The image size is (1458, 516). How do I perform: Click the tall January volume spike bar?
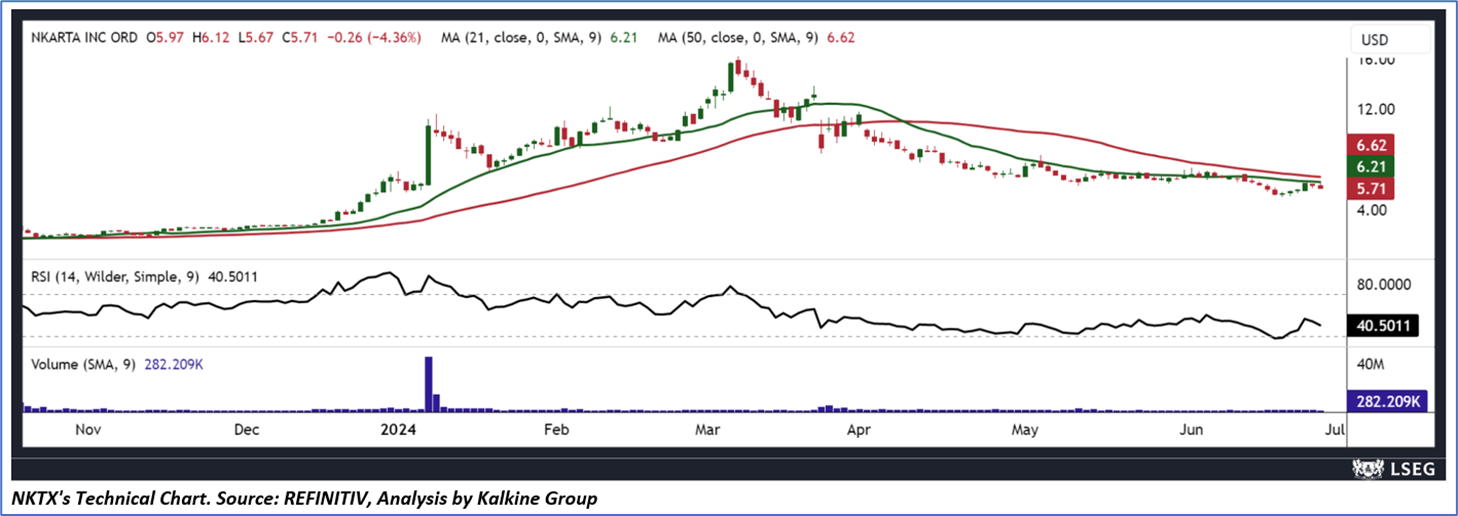[429, 384]
